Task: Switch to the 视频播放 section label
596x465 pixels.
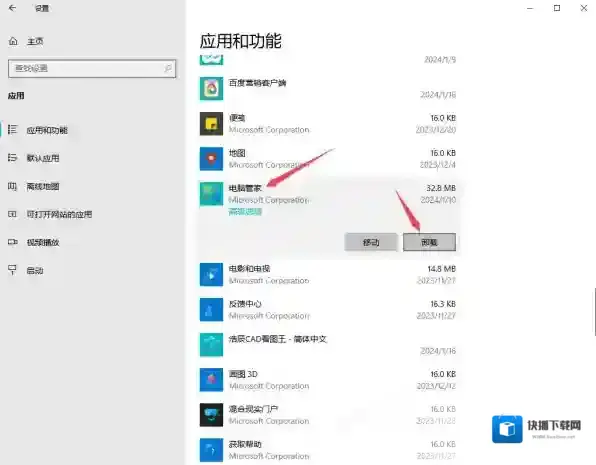Action: [43, 243]
